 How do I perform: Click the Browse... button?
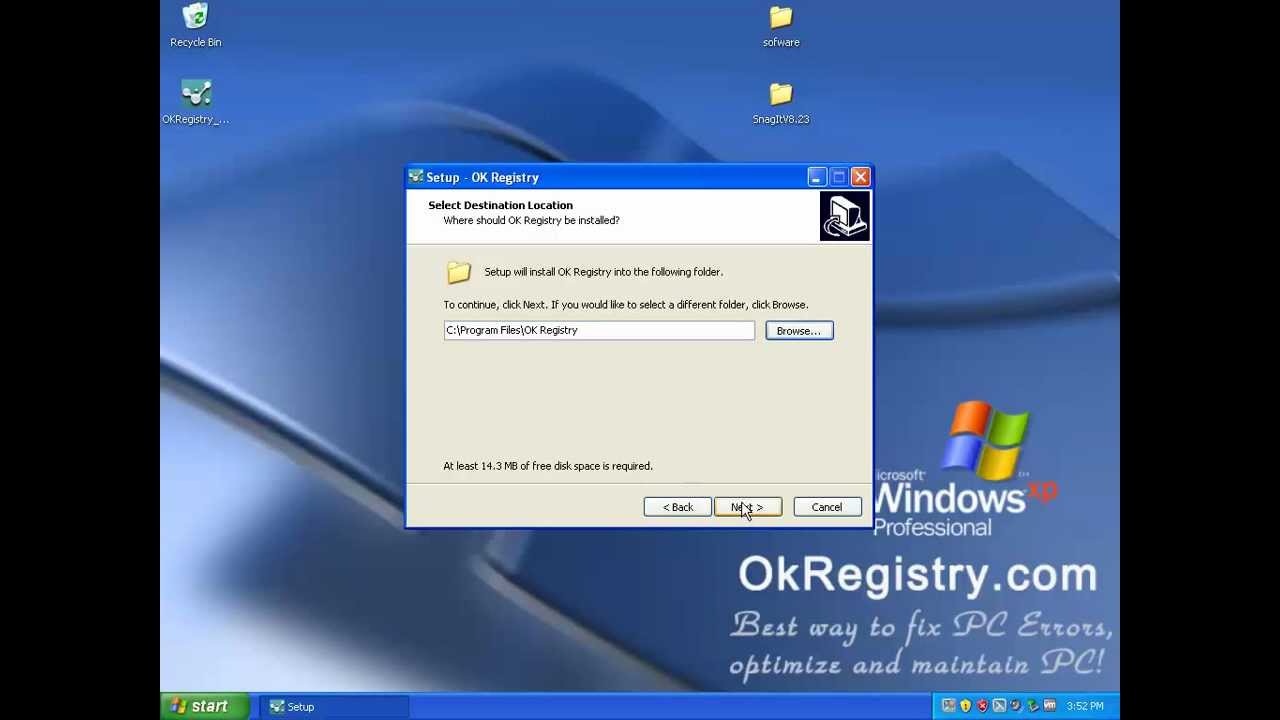tap(799, 331)
